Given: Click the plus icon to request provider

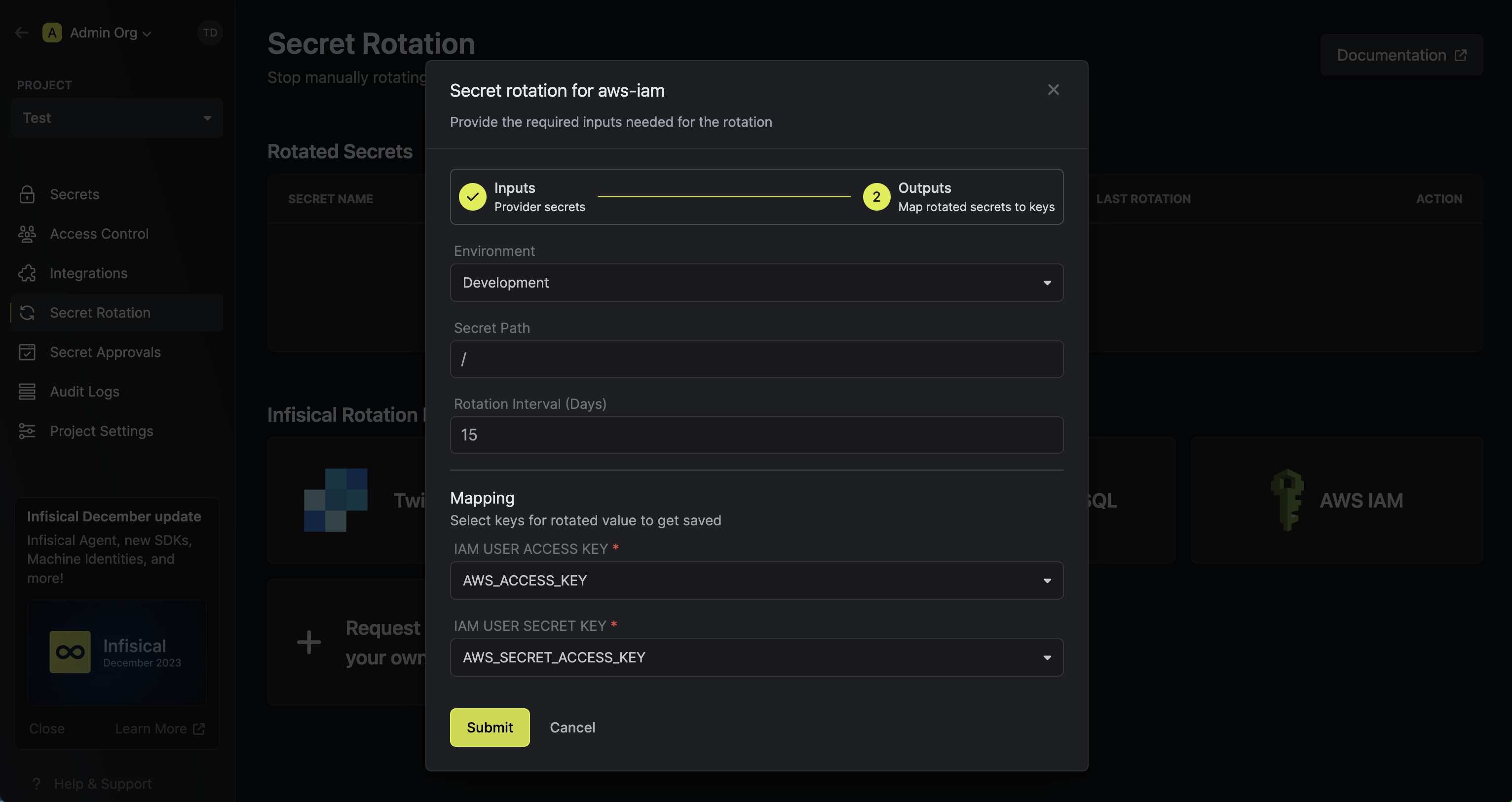Looking at the screenshot, I should [309, 642].
